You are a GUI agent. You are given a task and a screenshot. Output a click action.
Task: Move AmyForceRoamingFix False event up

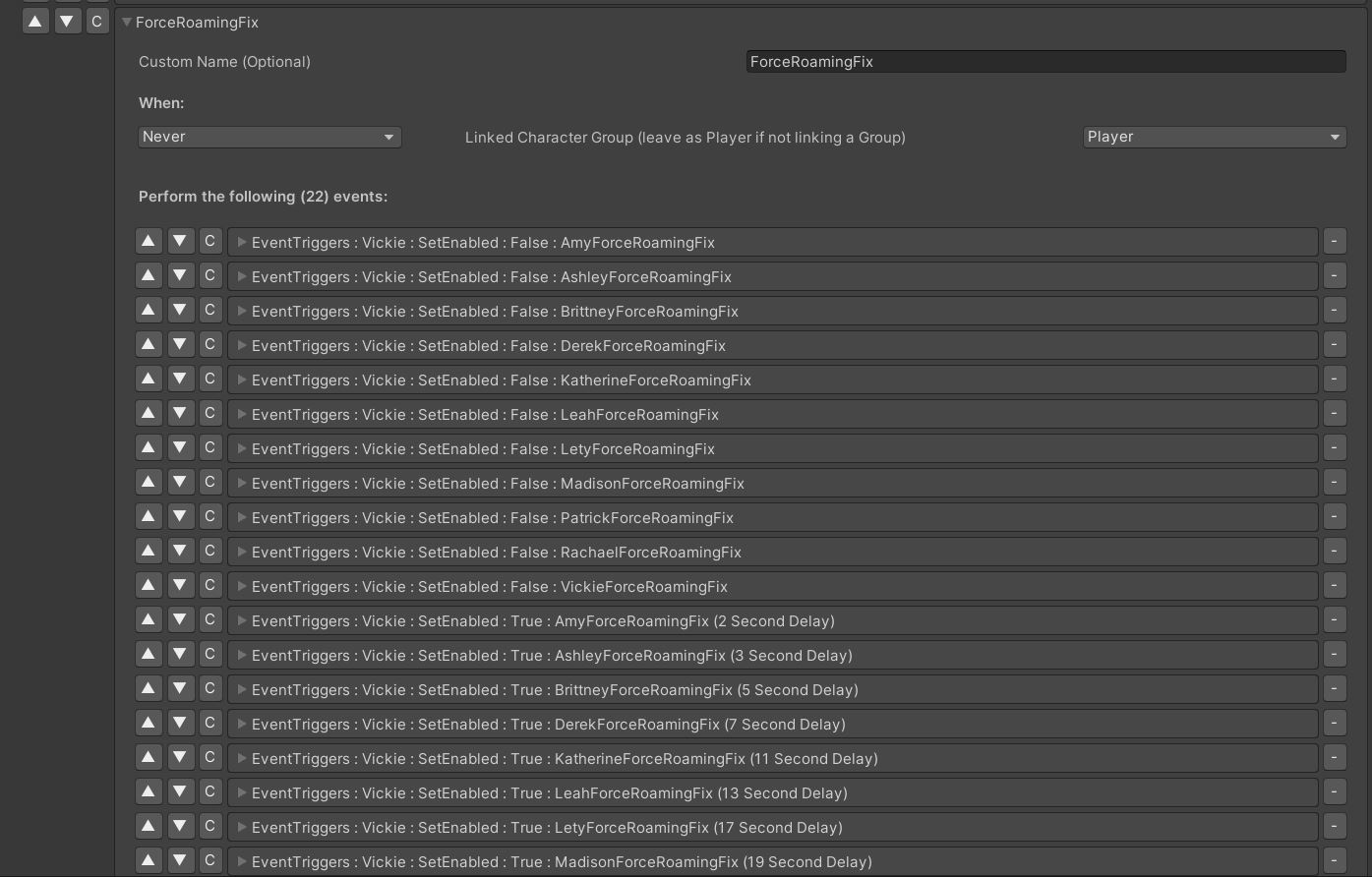click(x=148, y=241)
